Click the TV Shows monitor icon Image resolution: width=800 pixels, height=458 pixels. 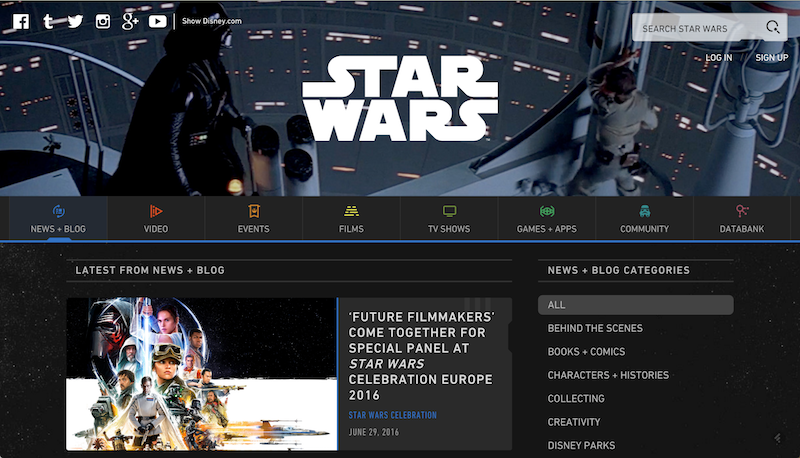pos(449,211)
